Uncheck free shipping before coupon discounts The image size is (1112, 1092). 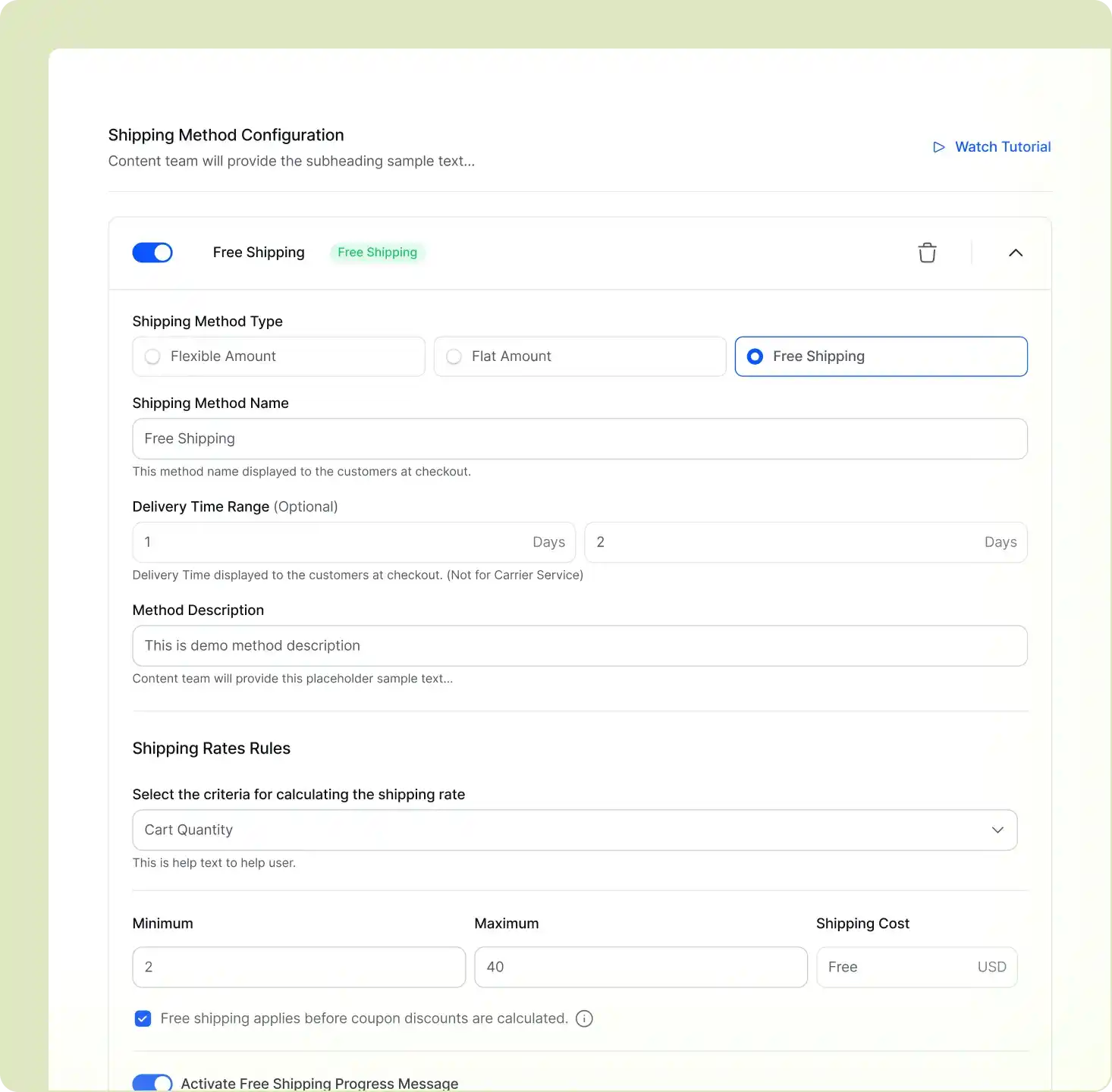click(x=143, y=1018)
